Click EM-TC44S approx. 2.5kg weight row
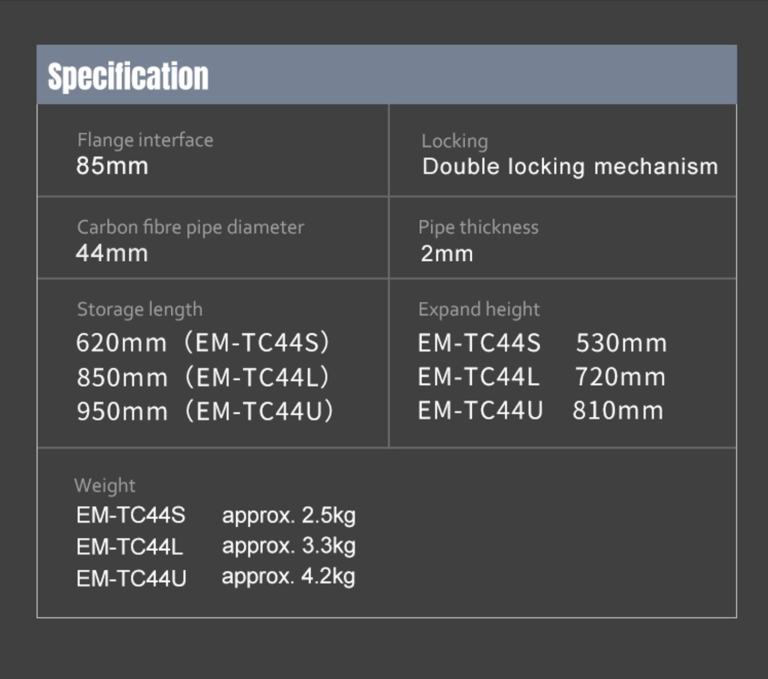768x679 pixels. (216, 515)
